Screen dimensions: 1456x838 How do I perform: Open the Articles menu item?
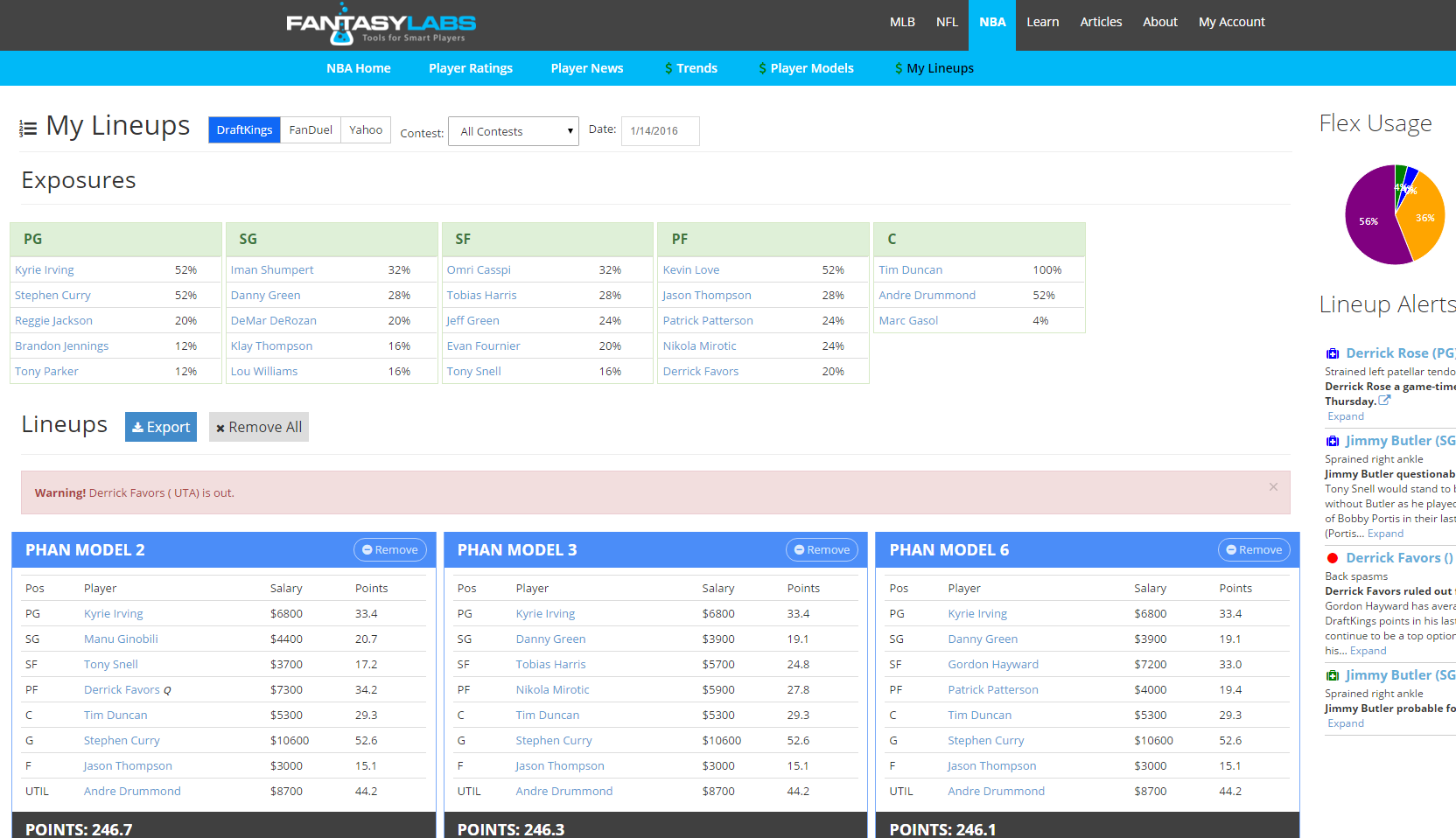1101,22
